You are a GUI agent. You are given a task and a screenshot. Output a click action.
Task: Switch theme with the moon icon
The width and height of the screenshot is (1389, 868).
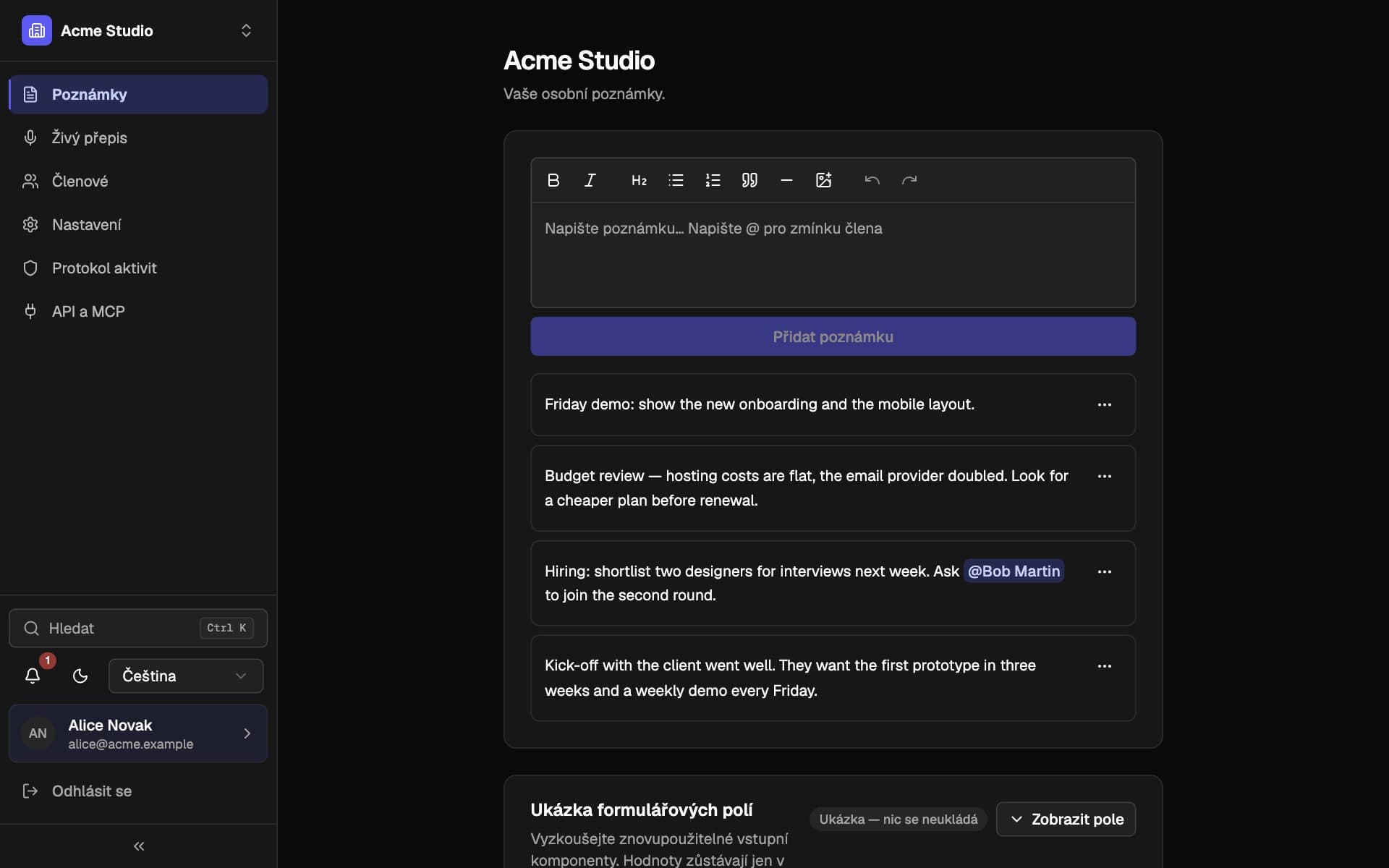pyautogui.click(x=80, y=676)
